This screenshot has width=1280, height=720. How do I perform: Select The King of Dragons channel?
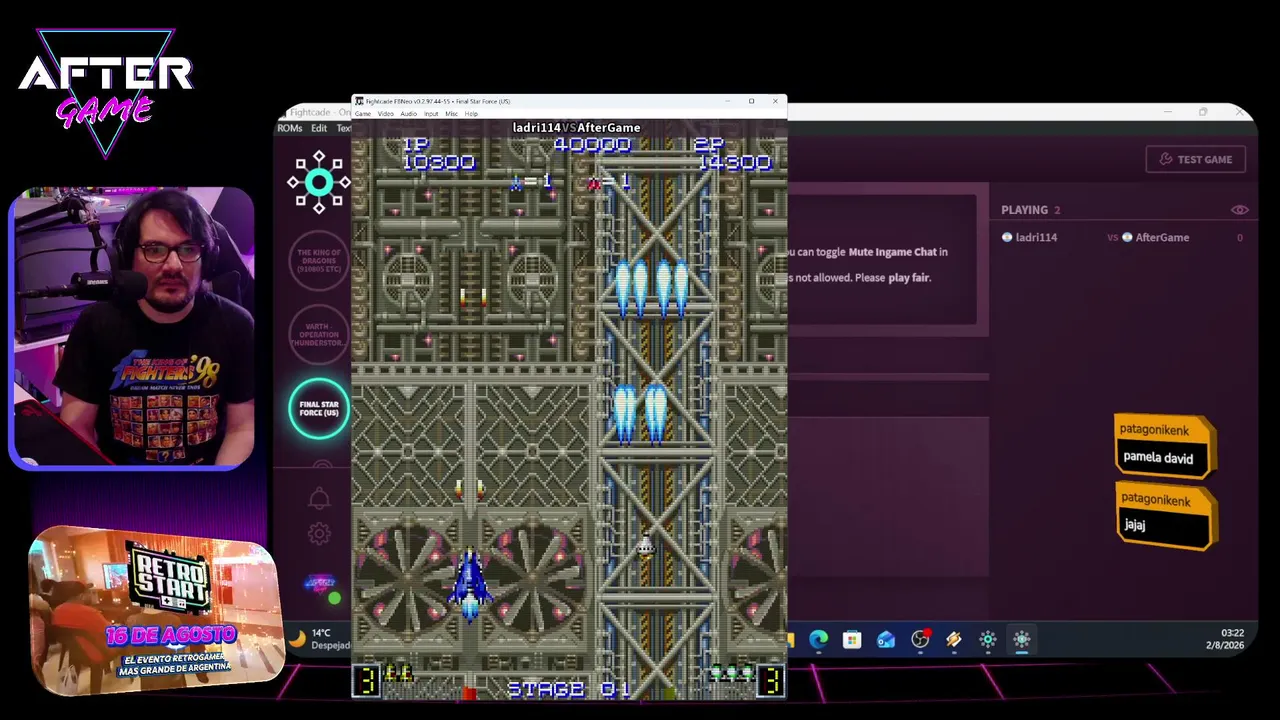coord(318,261)
